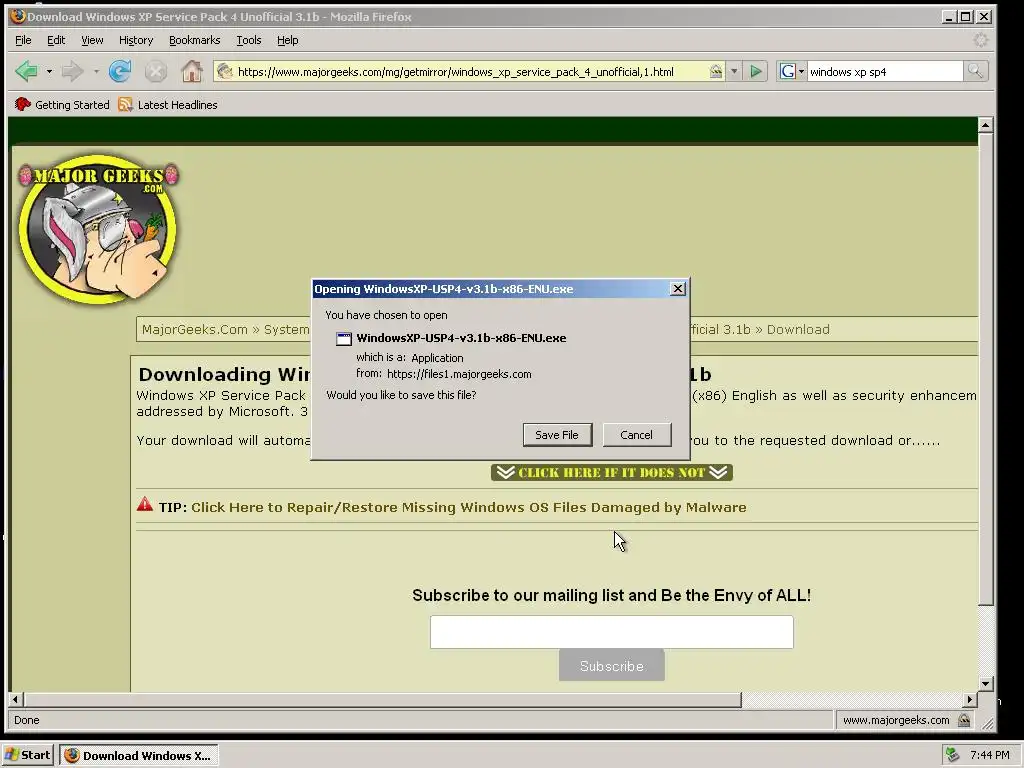Click the site icon in address bar
Image resolution: width=1024 pixels, height=768 pixels.
(x=225, y=71)
